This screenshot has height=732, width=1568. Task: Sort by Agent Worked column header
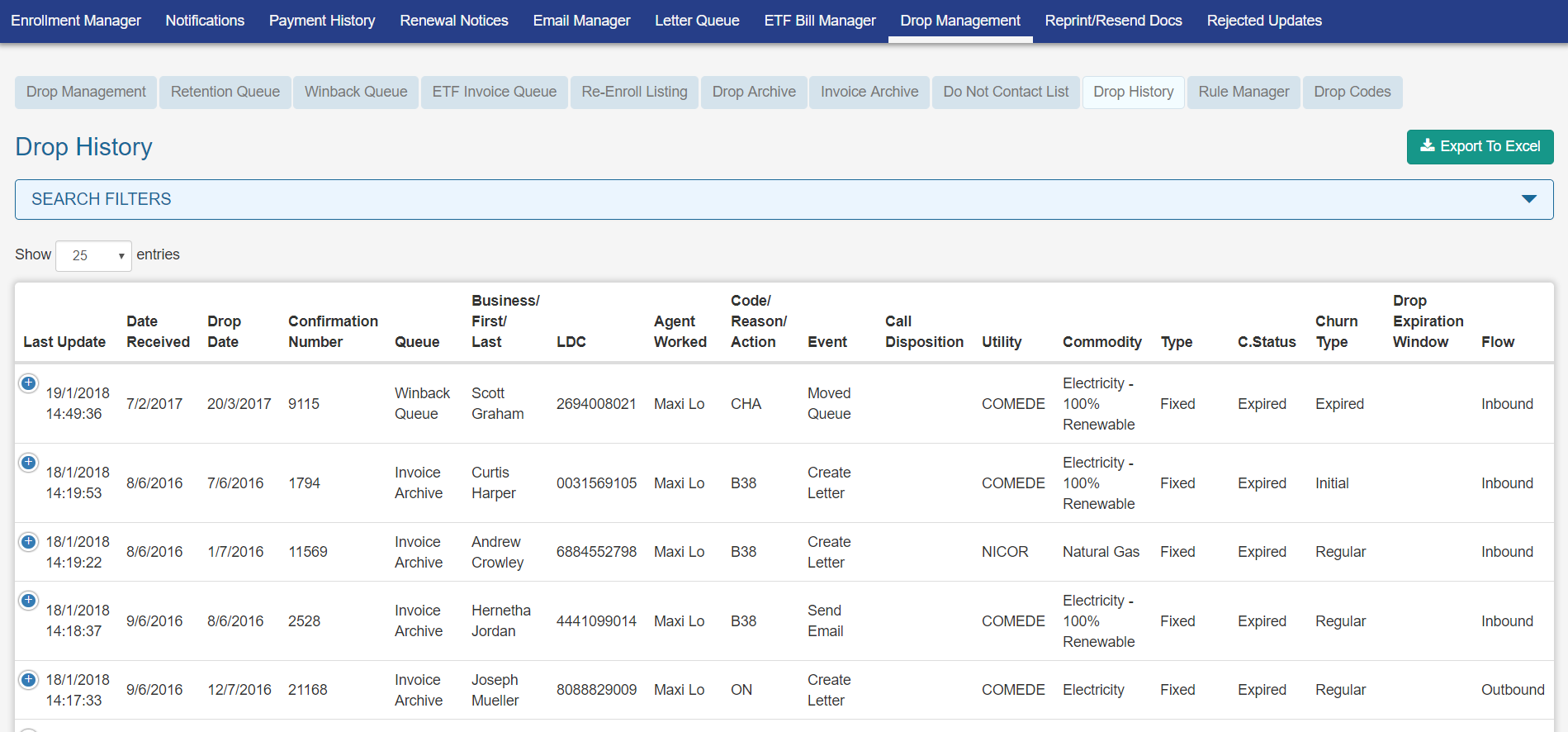(x=680, y=331)
